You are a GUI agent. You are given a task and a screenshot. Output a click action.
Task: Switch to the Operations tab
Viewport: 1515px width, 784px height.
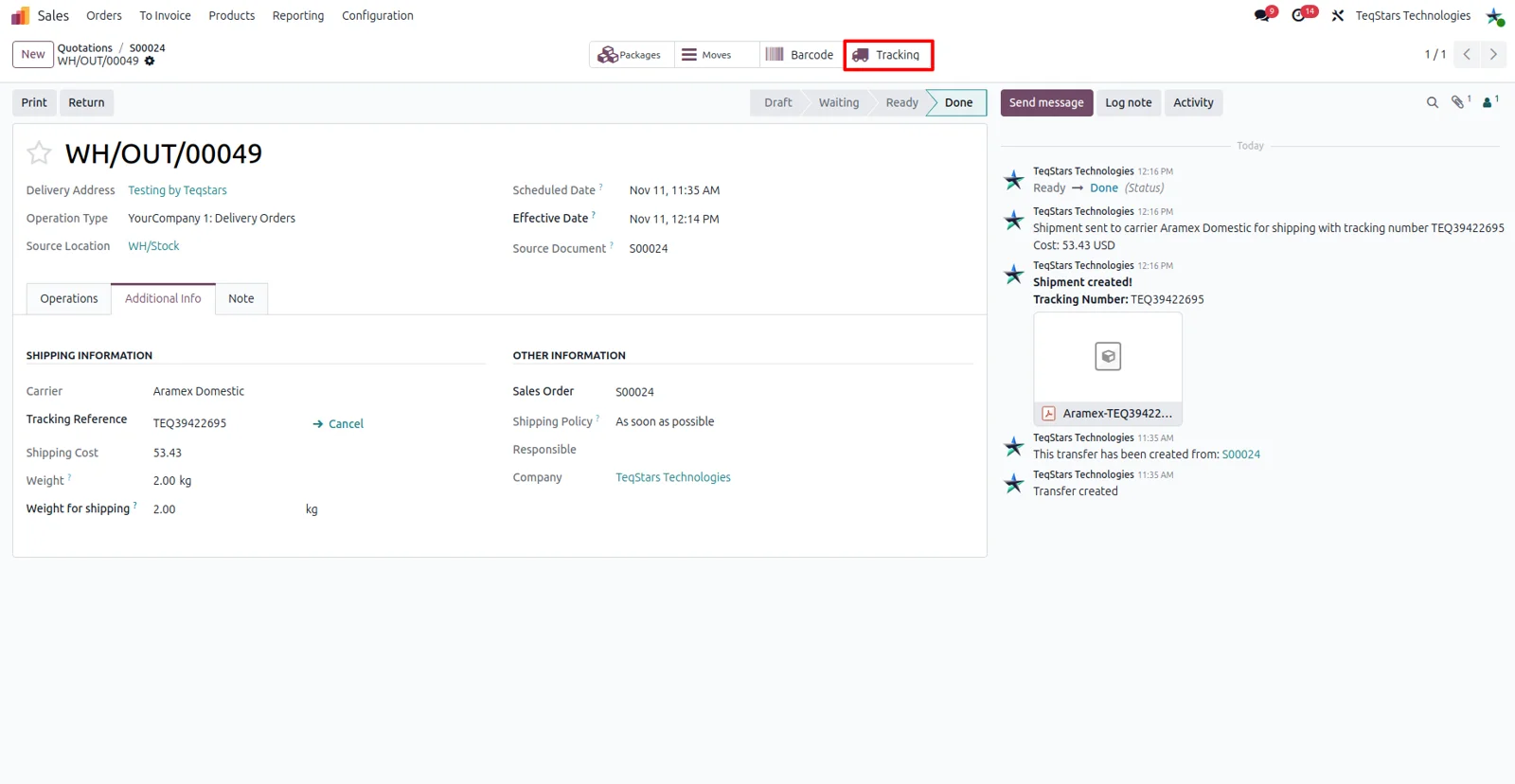(x=69, y=298)
